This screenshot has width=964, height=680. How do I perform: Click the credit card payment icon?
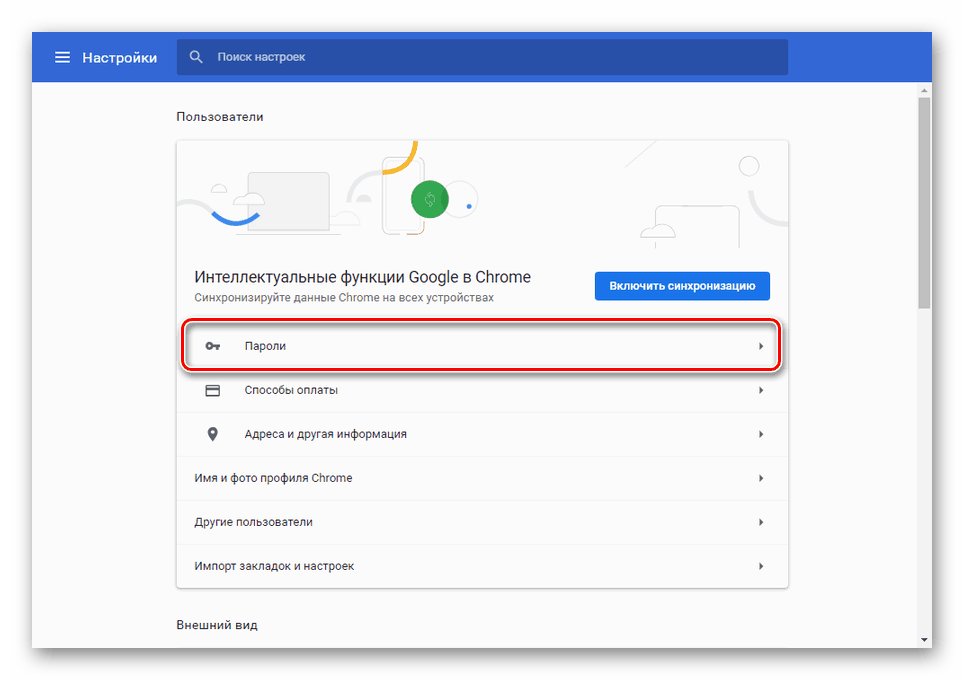tap(213, 390)
